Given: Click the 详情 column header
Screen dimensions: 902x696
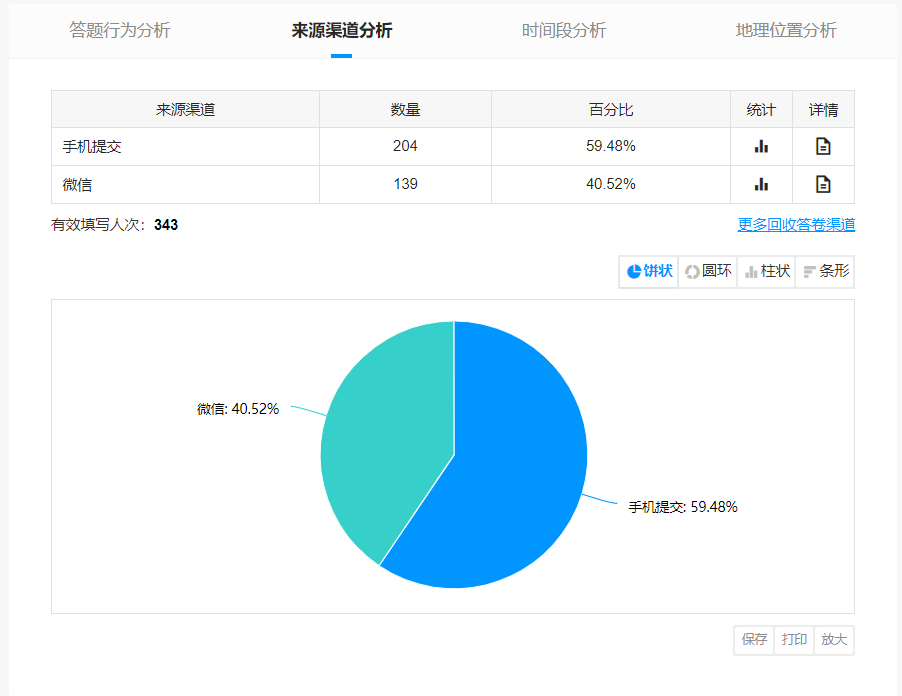Looking at the screenshot, I should [x=823, y=109].
